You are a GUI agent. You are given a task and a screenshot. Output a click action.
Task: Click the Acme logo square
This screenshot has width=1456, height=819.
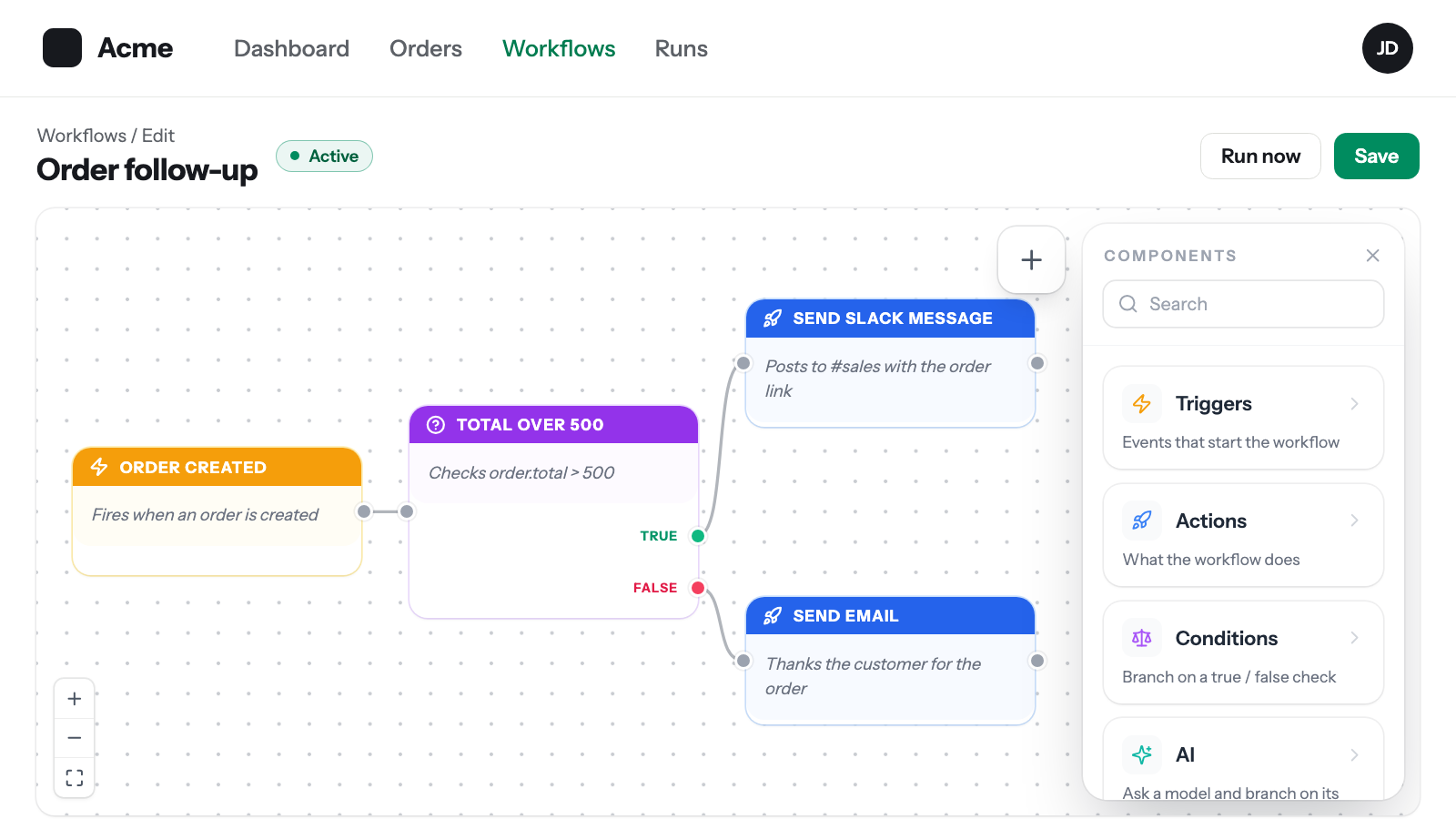[62, 48]
